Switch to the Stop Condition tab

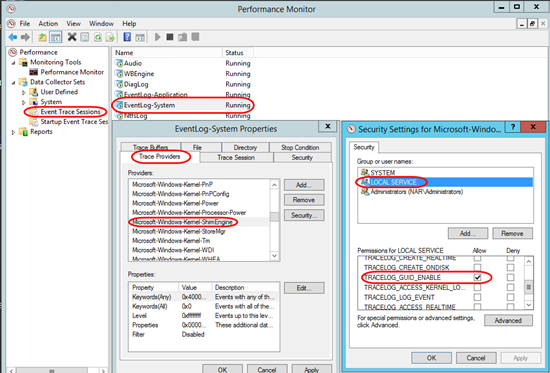(300, 147)
